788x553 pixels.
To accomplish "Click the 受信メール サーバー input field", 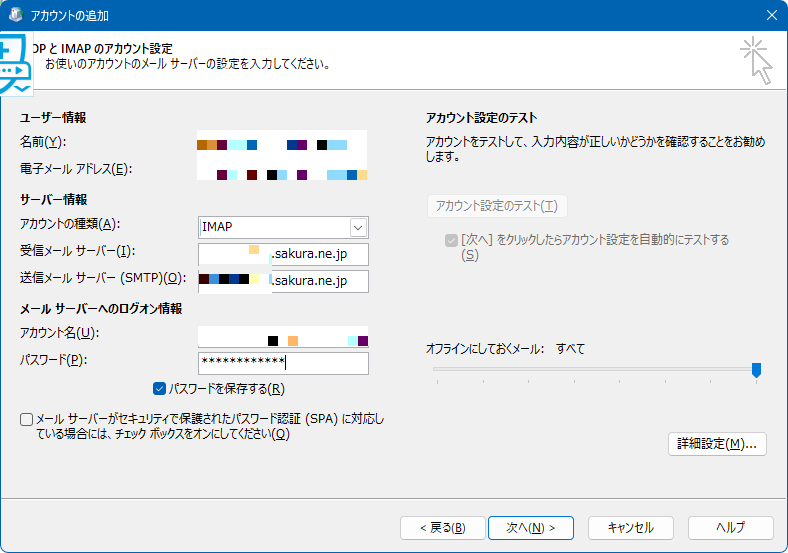I will pyautogui.click(x=283, y=254).
